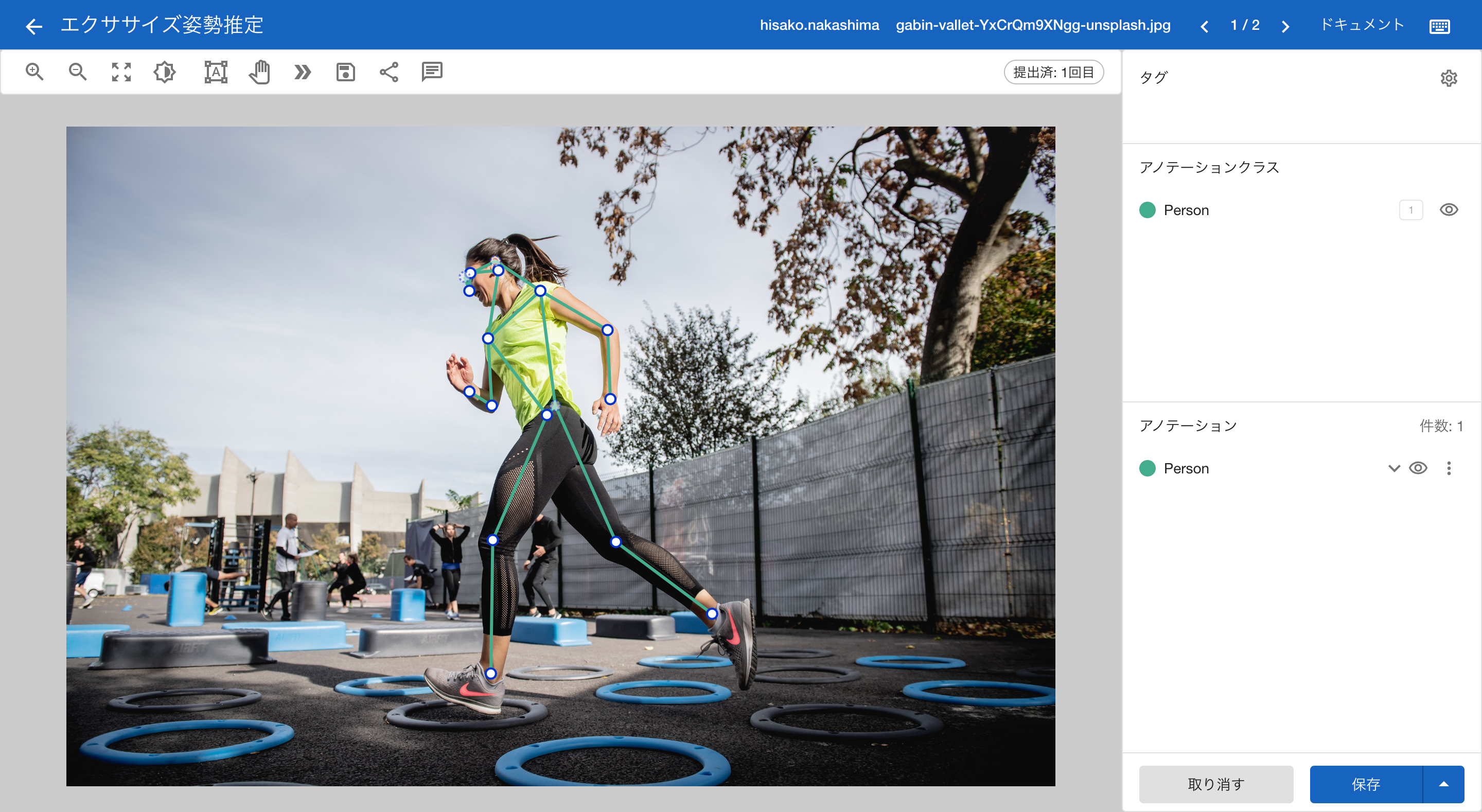This screenshot has width=1482, height=812.
Task: Click the zoom in magnifier icon
Action: (34, 72)
